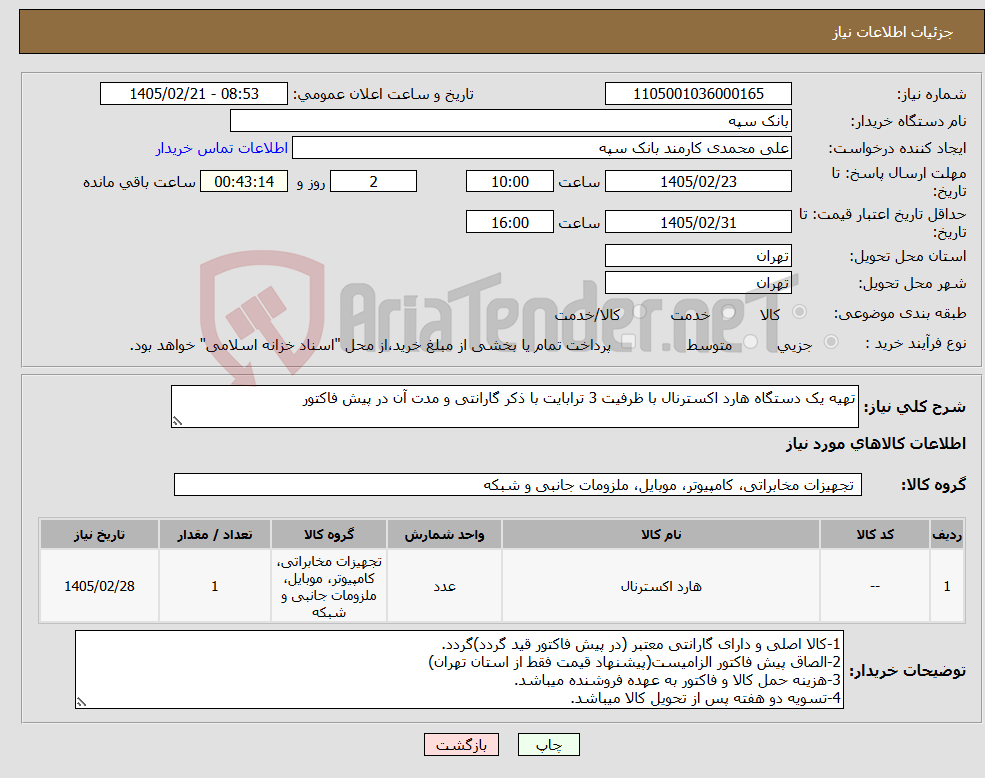Click the response deadline date 1405/02/23
The width and height of the screenshot is (985, 778).
pos(698,182)
